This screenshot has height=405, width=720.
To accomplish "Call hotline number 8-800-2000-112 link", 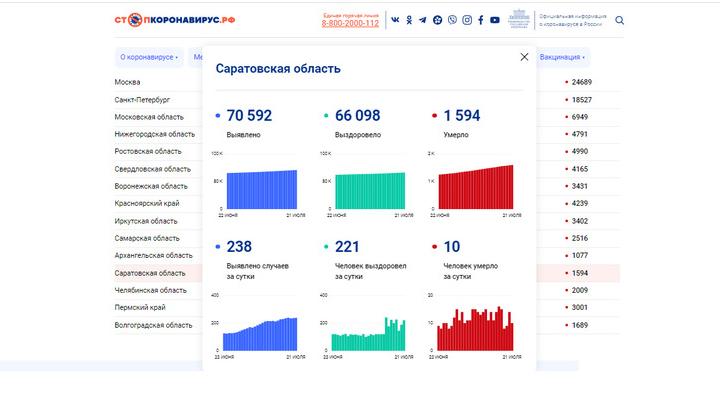I will 350,23.
